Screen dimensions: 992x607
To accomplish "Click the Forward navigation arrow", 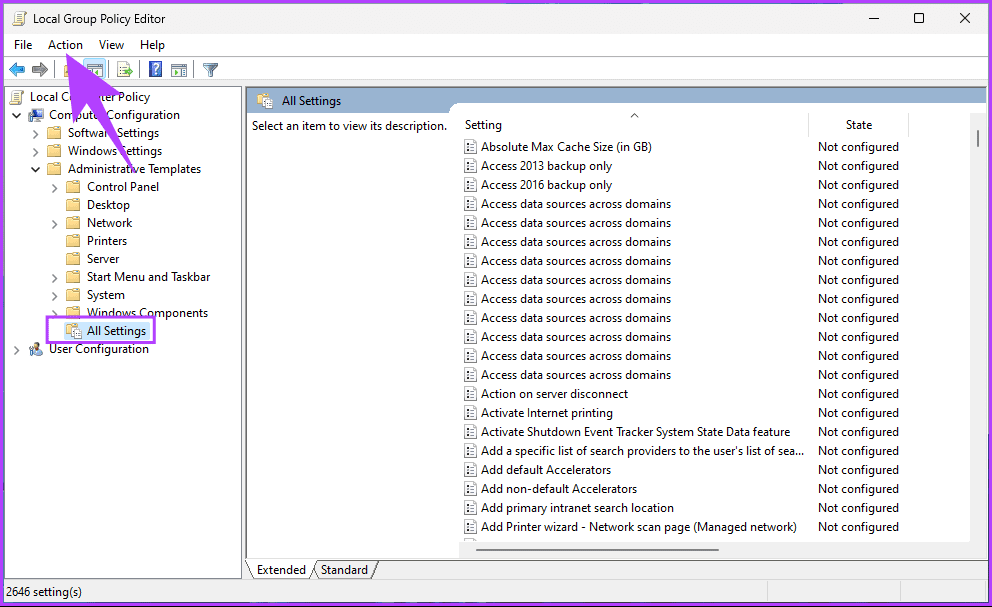I will pyautogui.click(x=38, y=69).
